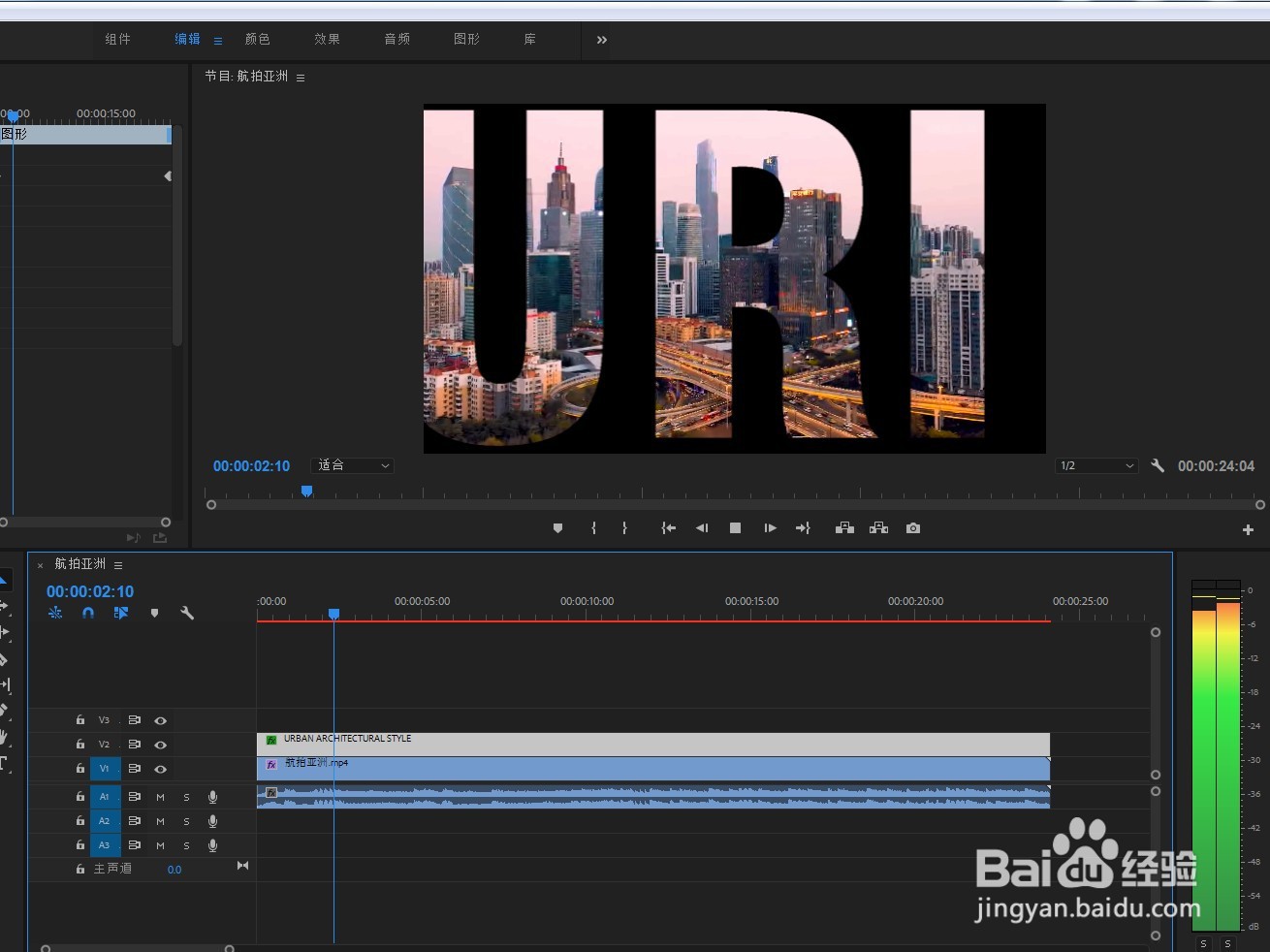Open 编辑 workspace menu icon

[218, 41]
